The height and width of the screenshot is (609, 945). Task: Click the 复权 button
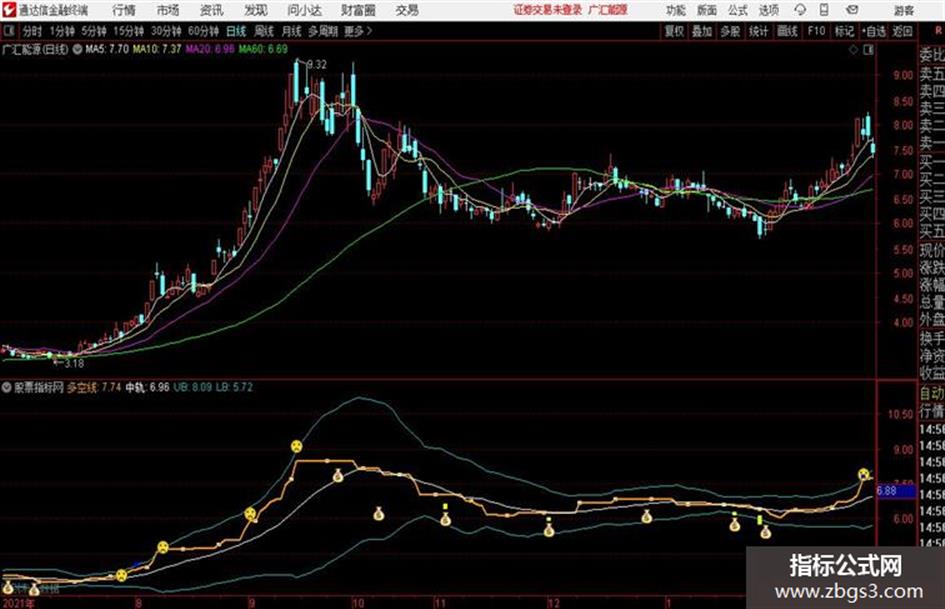tap(674, 31)
